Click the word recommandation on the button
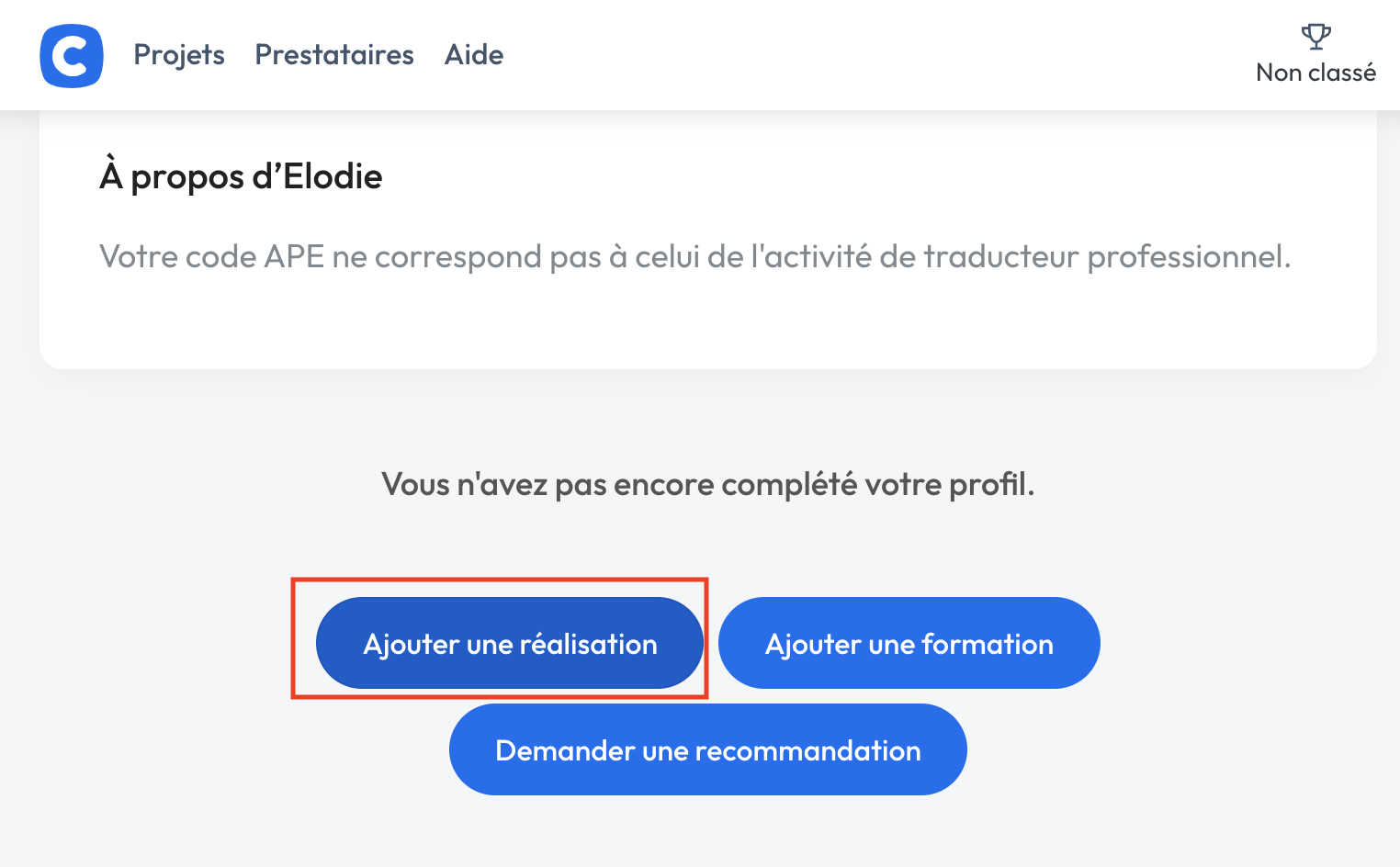The image size is (1400, 867). click(x=807, y=751)
